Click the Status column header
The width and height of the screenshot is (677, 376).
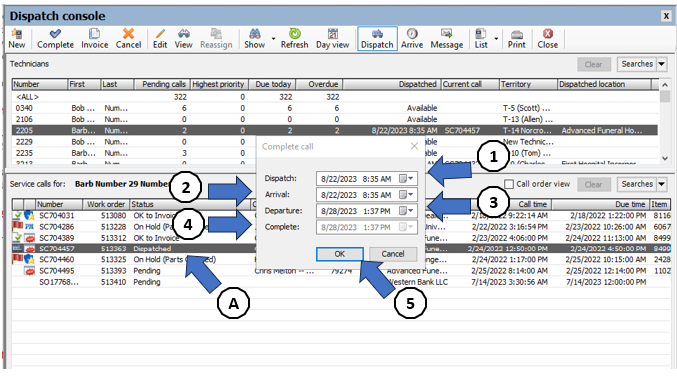point(190,204)
